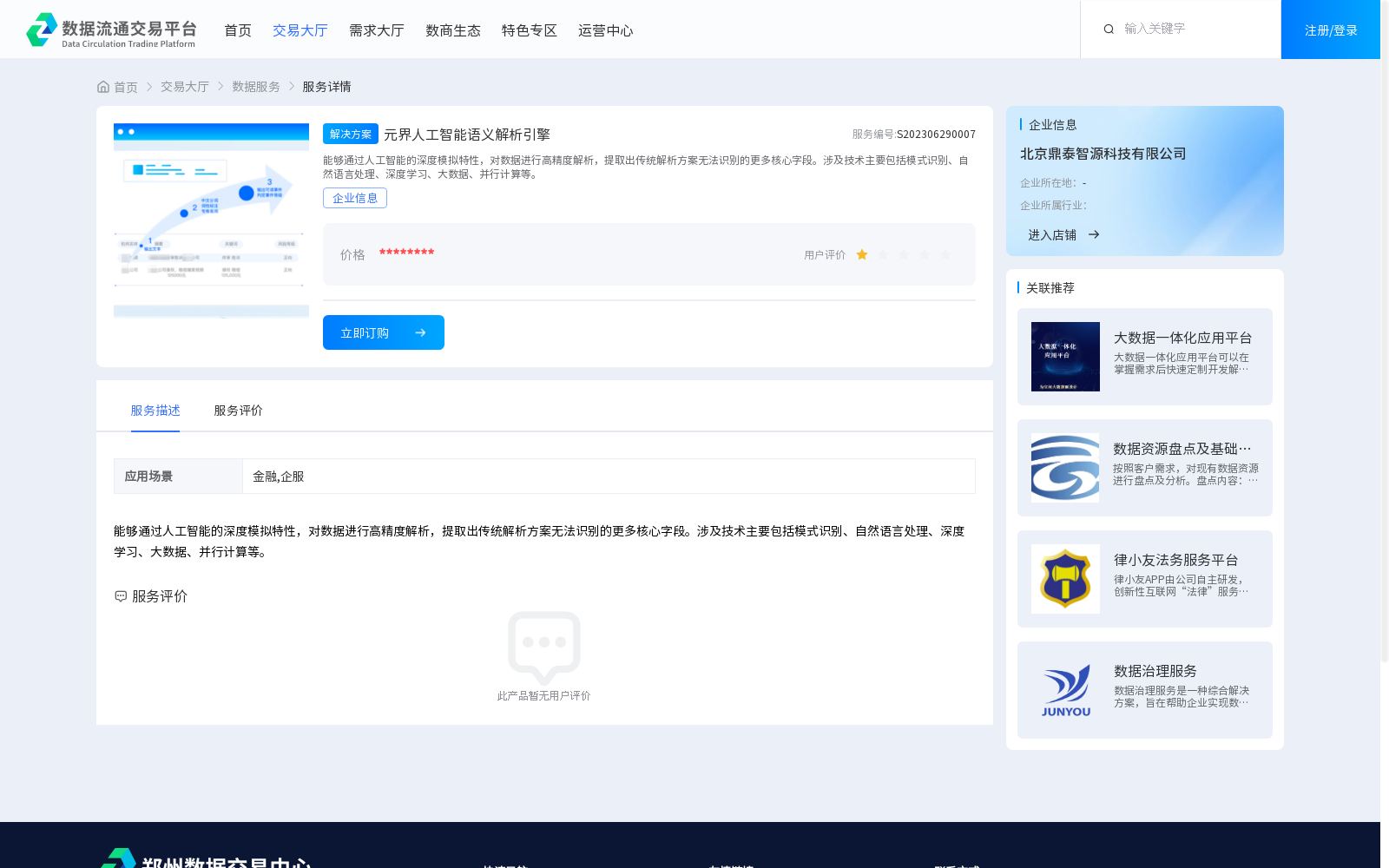Image resolution: width=1389 pixels, height=868 pixels.
Task: Click the masked price asterisks
Action: point(406,253)
